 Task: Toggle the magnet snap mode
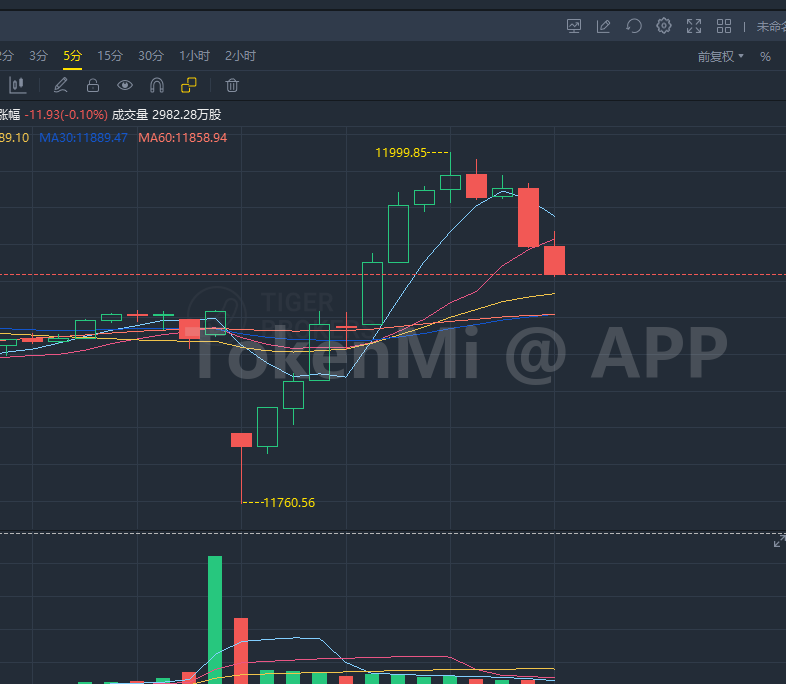[157, 86]
